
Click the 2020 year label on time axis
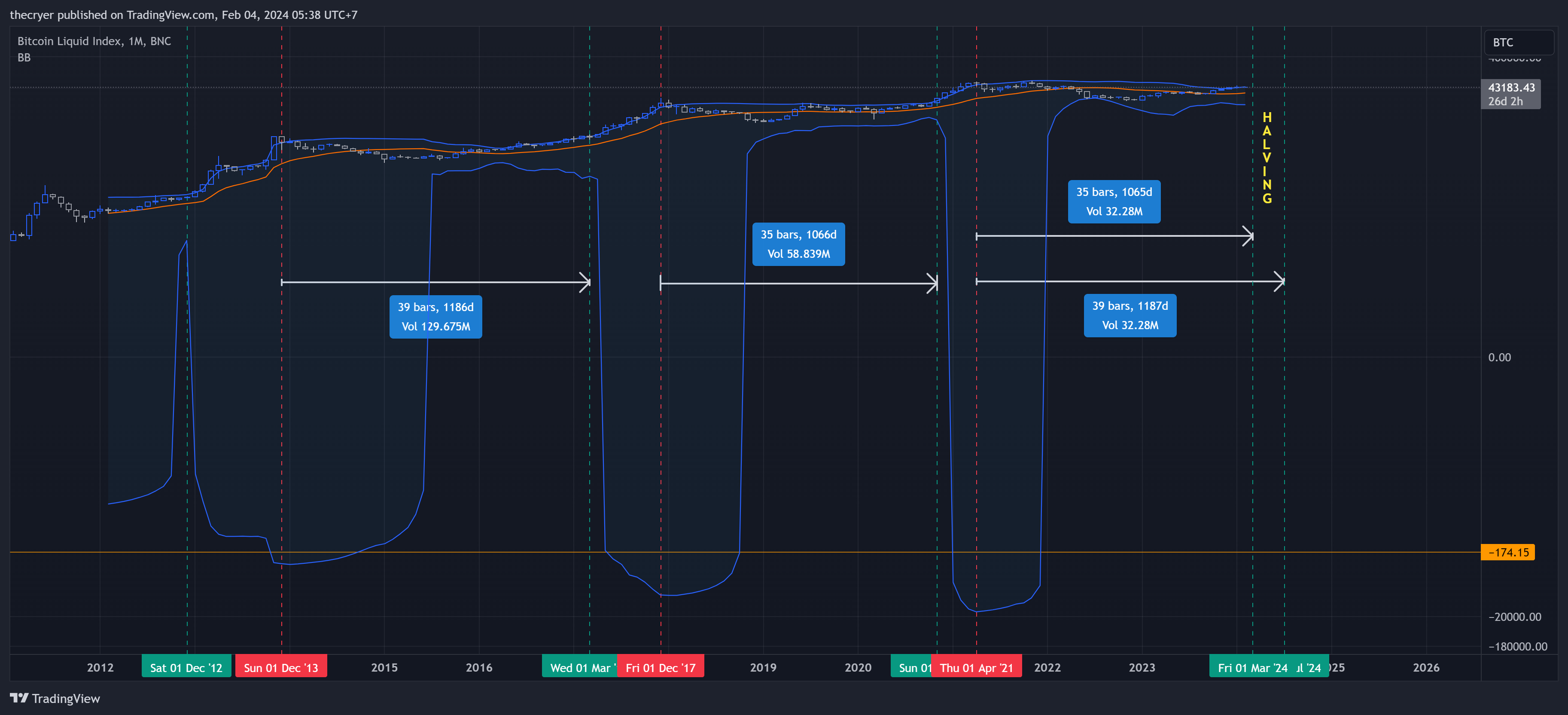858,667
